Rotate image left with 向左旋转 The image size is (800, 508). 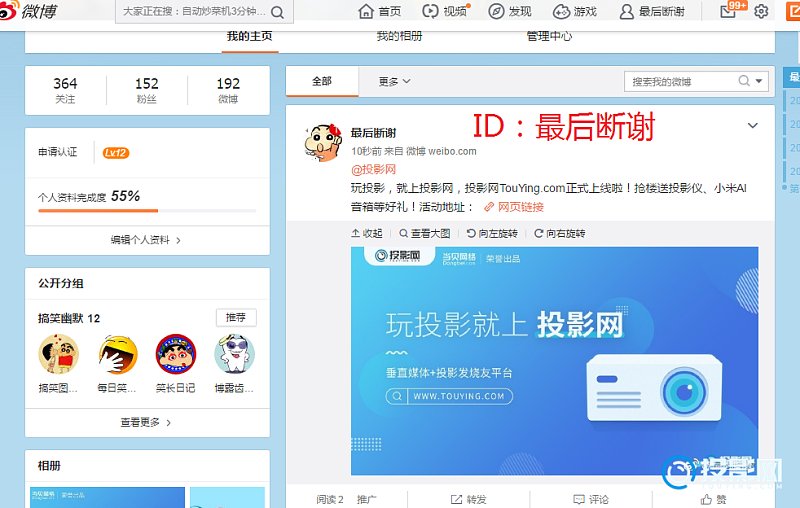point(492,233)
